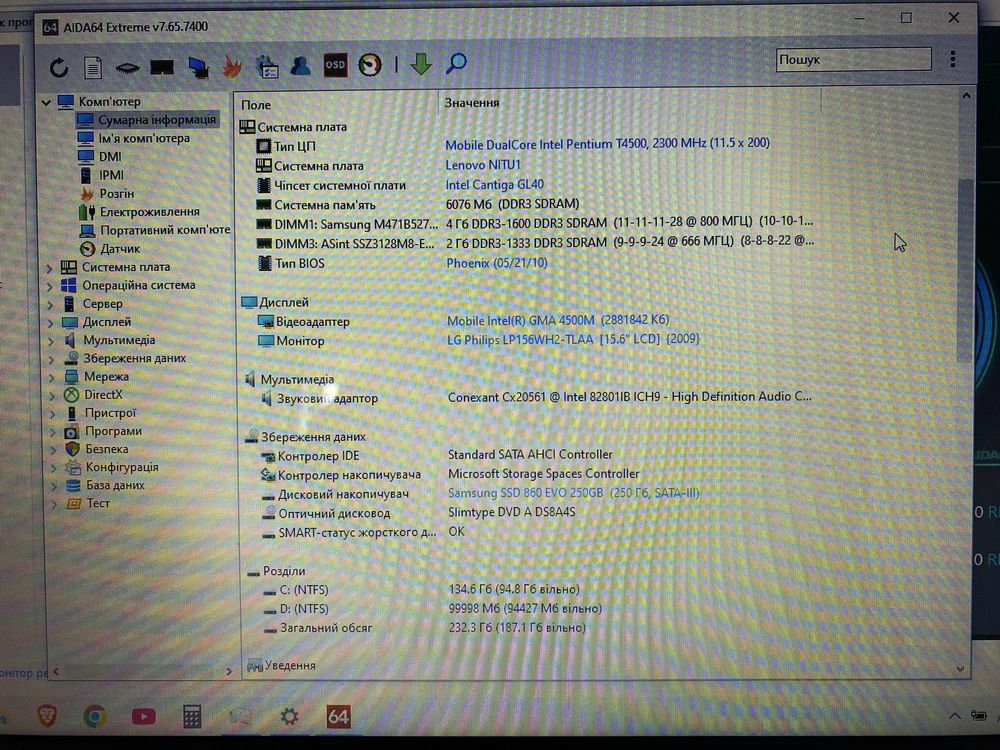Image resolution: width=1000 pixels, height=750 pixels.
Task: Open the Phoenix BIOS link
Action: (x=497, y=263)
